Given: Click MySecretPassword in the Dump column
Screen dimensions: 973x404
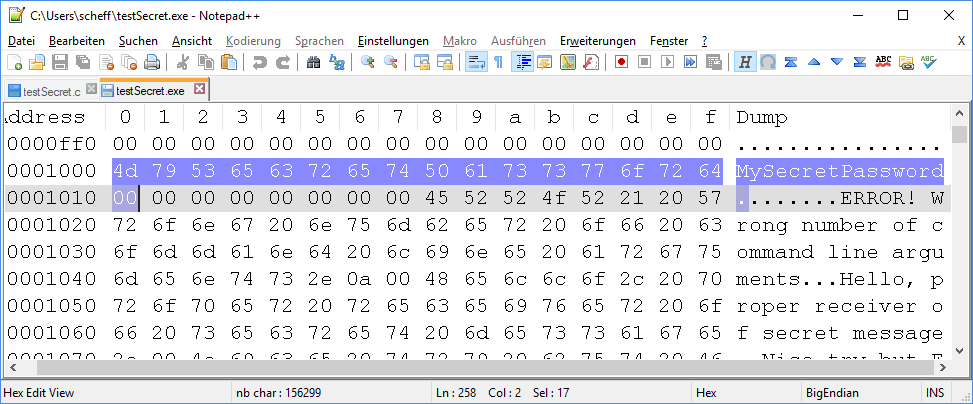Looking at the screenshot, I should coord(840,171).
